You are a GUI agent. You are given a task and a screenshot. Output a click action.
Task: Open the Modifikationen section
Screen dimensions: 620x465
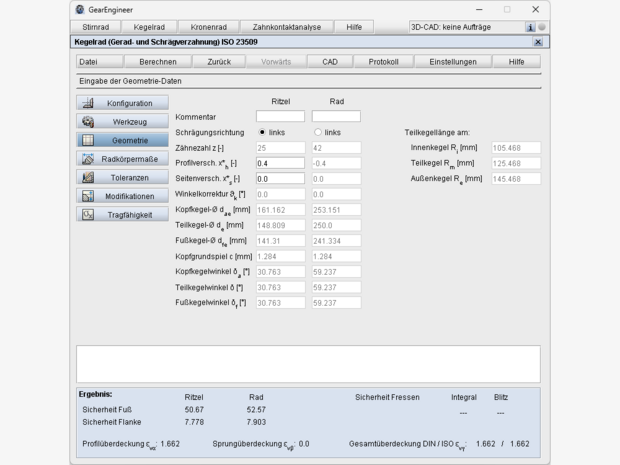click(121, 196)
